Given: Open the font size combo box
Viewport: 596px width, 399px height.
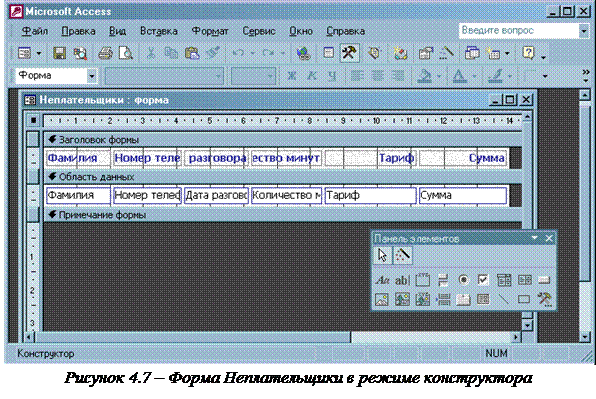Looking at the screenshot, I should (x=253, y=76).
